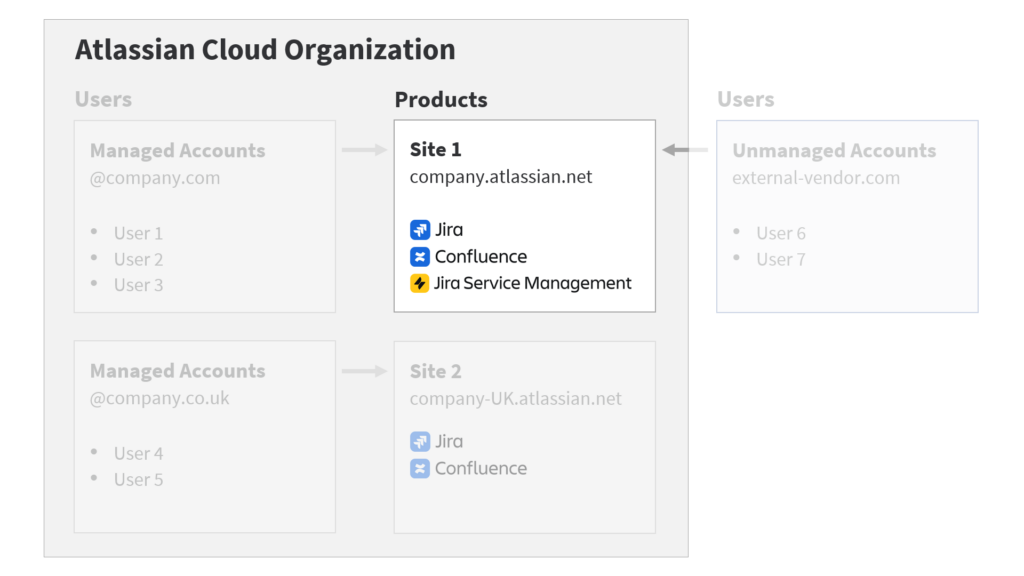Select User 1 in the managed accounts list

click(138, 233)
